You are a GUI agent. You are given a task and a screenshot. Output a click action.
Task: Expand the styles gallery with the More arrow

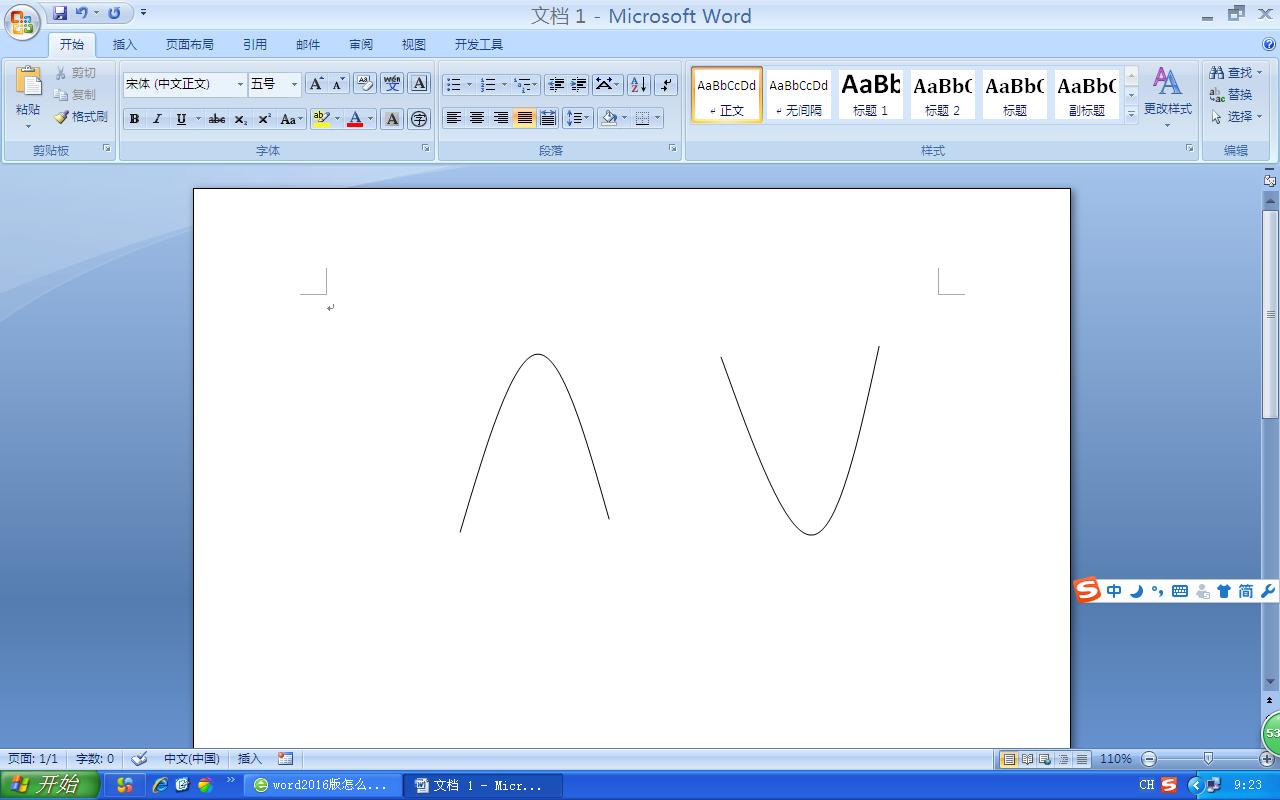click(1131, 113)
